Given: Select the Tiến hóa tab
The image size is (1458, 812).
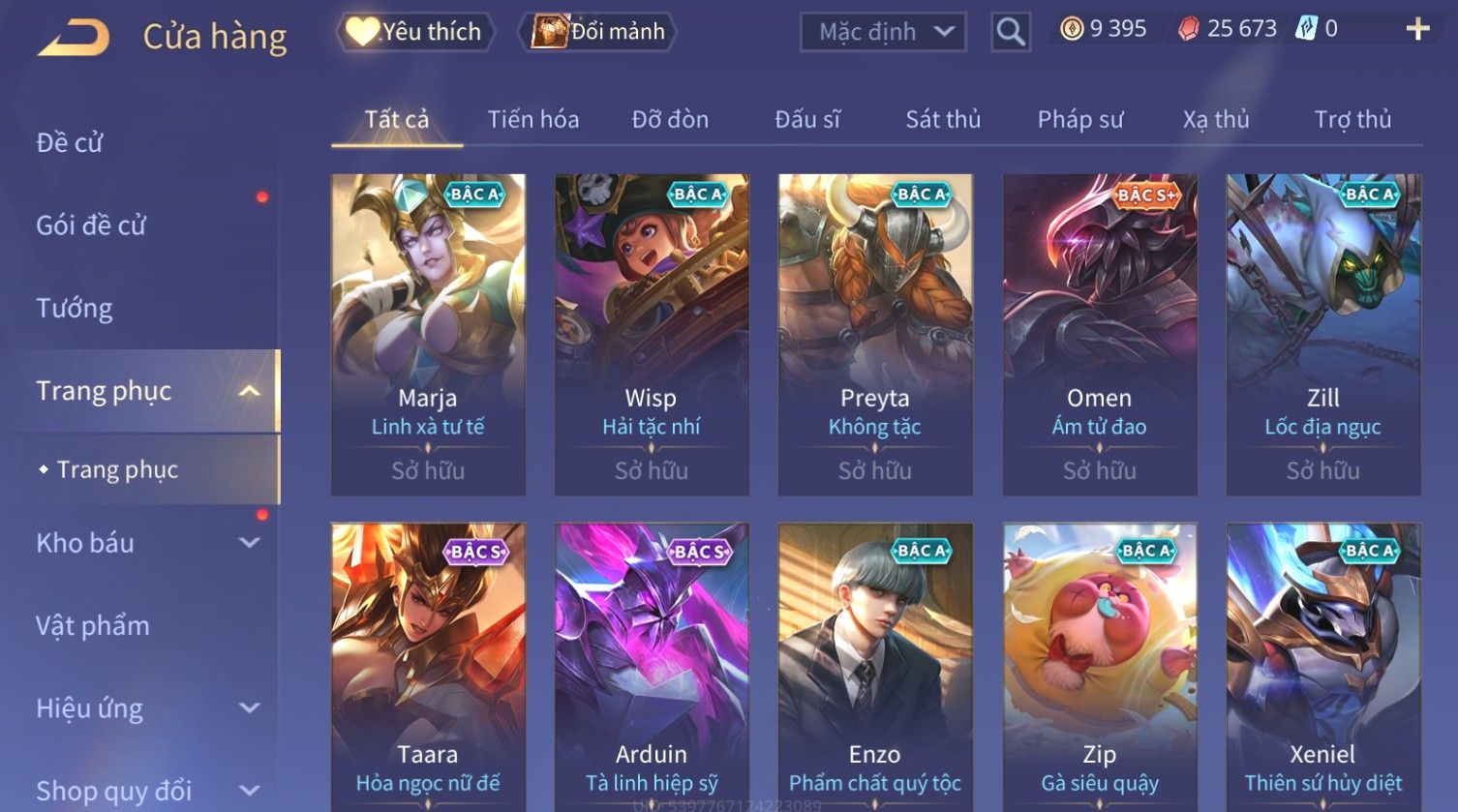Looking at the screenshot, I should [x=533, y=119].
